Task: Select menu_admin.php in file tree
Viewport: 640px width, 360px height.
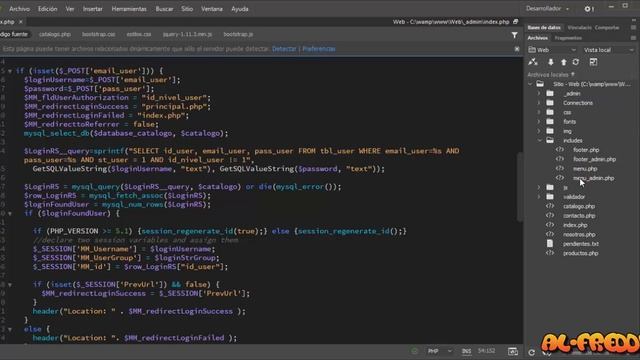Action: [593, 178]
